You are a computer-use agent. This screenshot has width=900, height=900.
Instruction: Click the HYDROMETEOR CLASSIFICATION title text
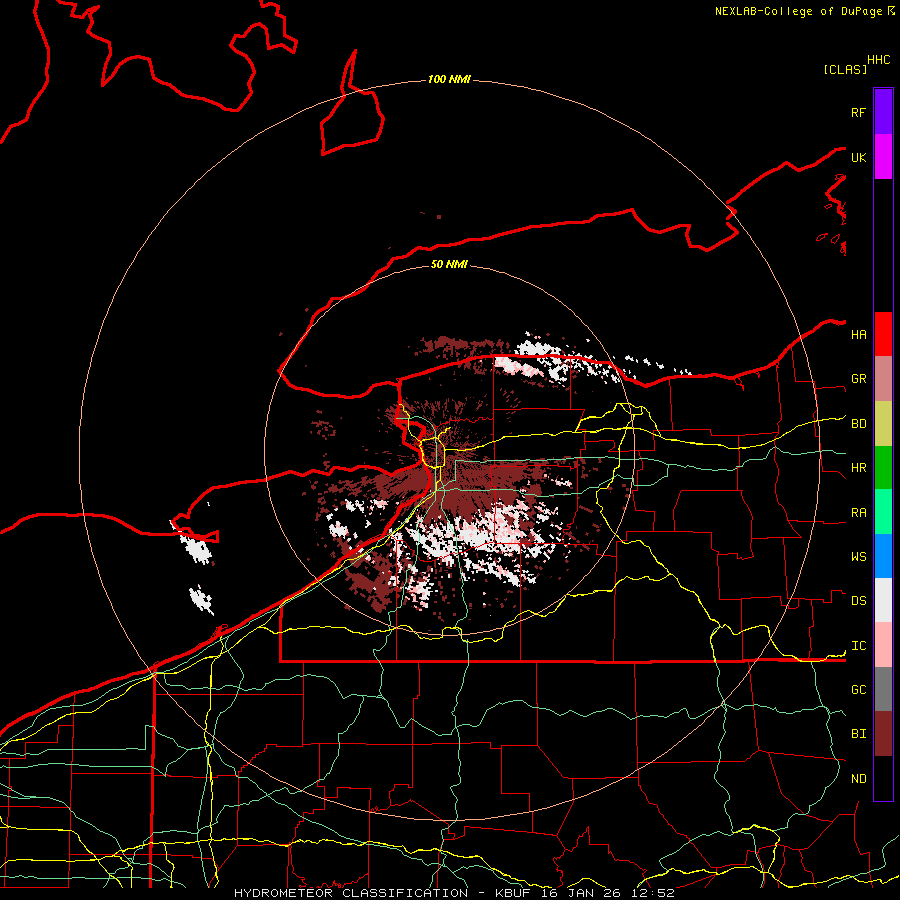click(x=351, y=893)
